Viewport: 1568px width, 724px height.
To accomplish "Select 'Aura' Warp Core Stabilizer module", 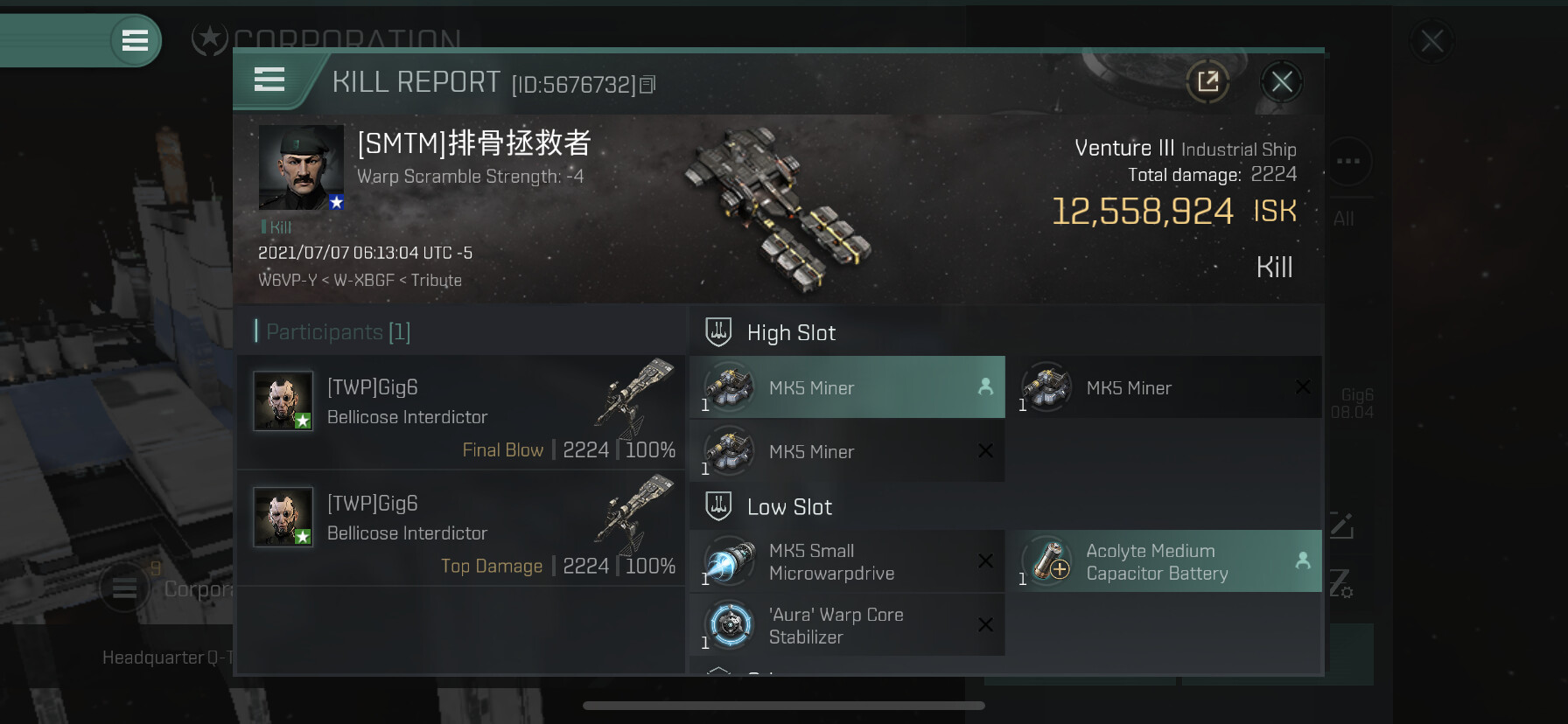I will point(847,625).
